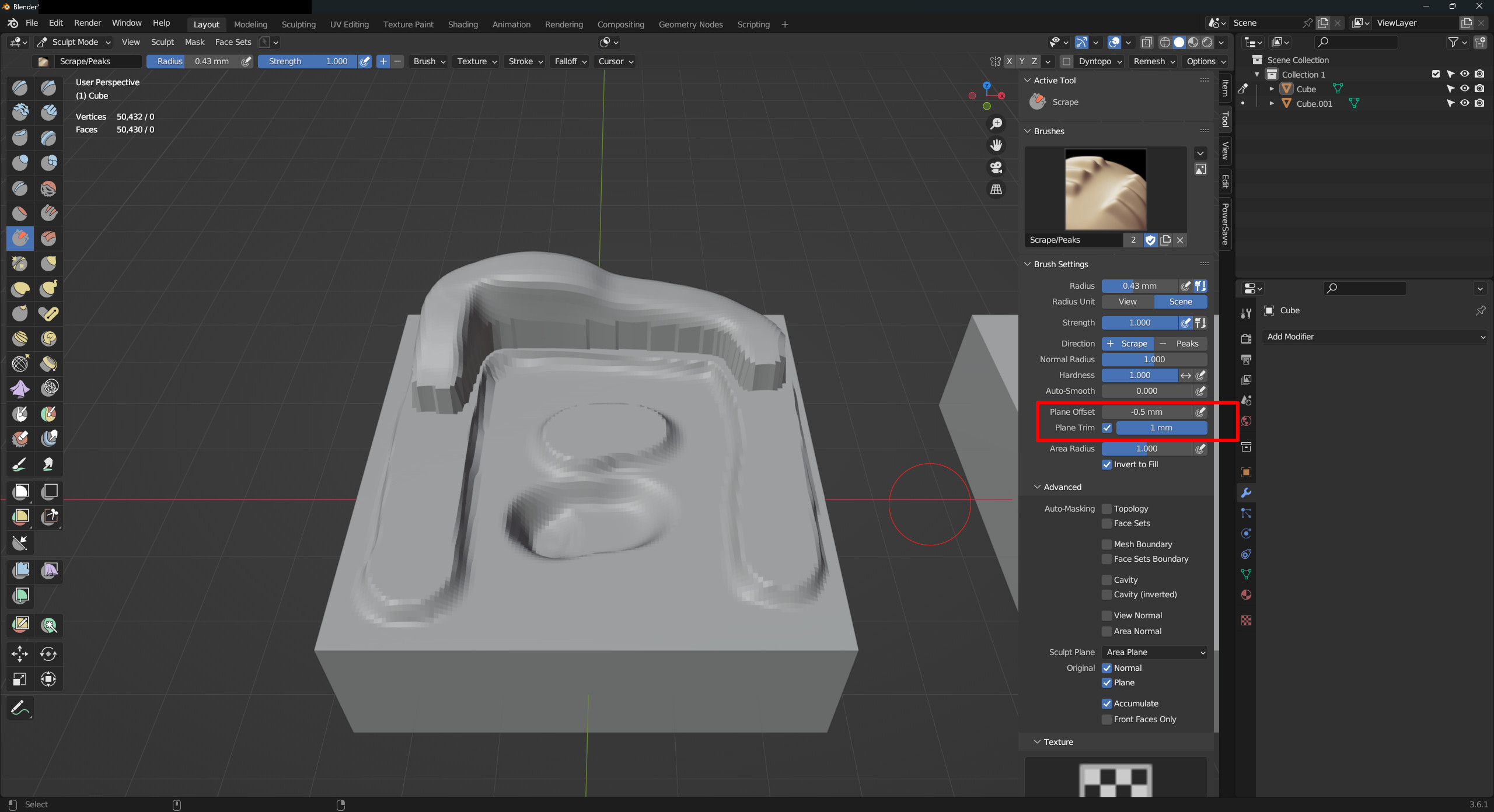Set Radius Unit to View

1128,302
